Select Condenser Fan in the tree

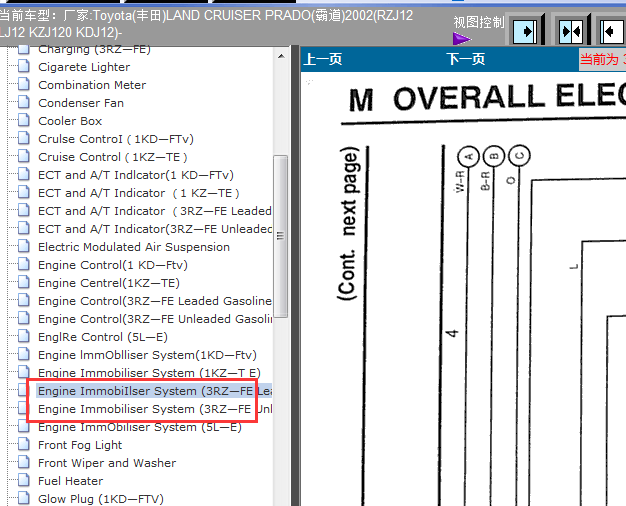pyautogui.click(x=81, y=103)
